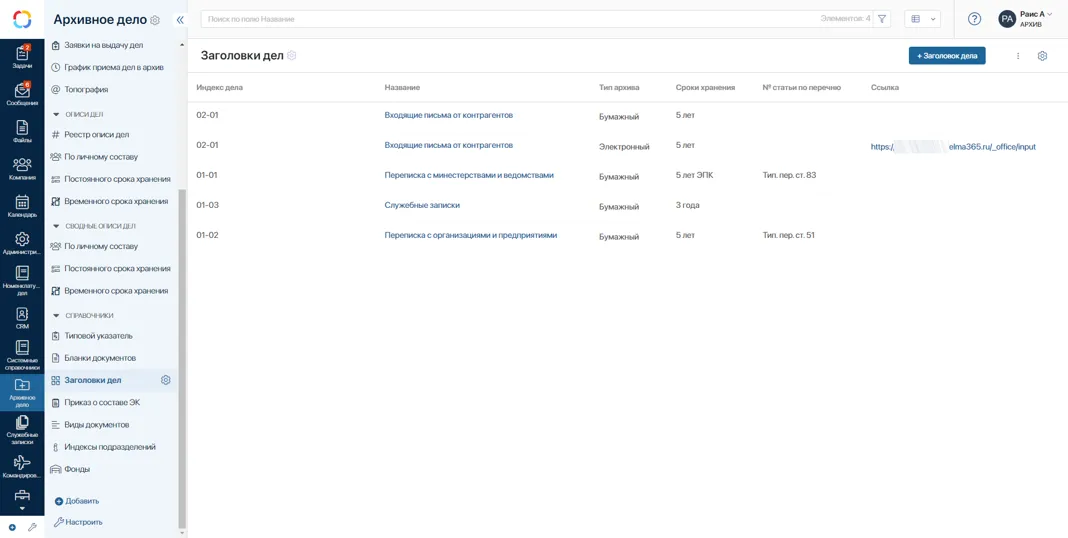Open the Раис А user profile menu

pyautogui.click(x=1026, y=19)
